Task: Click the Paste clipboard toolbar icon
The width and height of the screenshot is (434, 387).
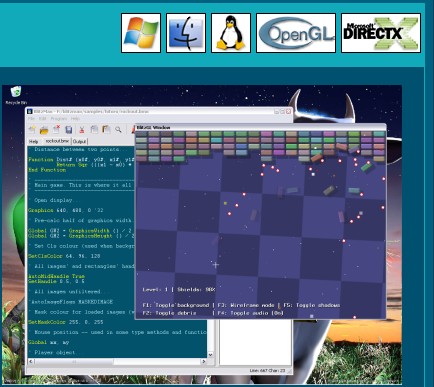Action: point(106,130)
